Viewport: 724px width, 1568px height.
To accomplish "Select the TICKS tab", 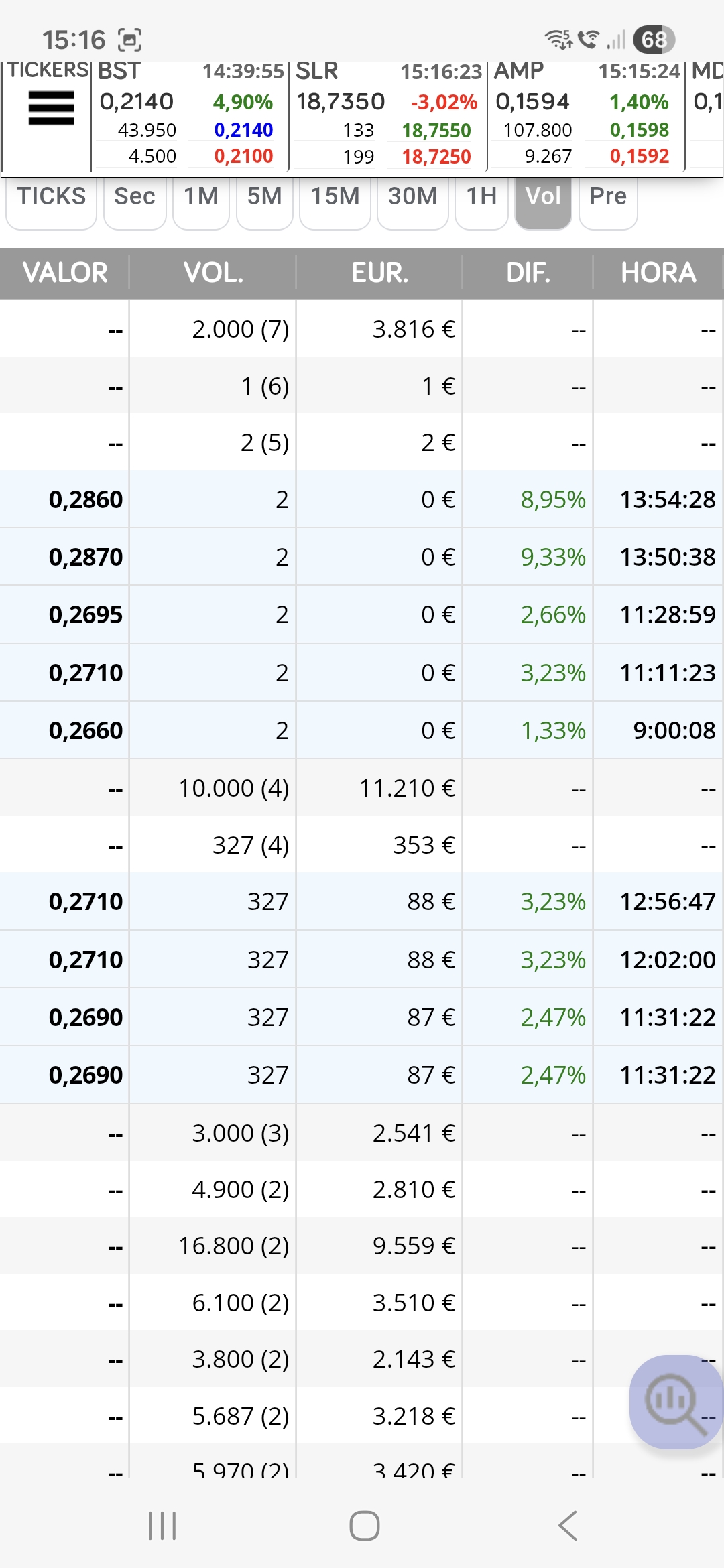I will [52, 197].
